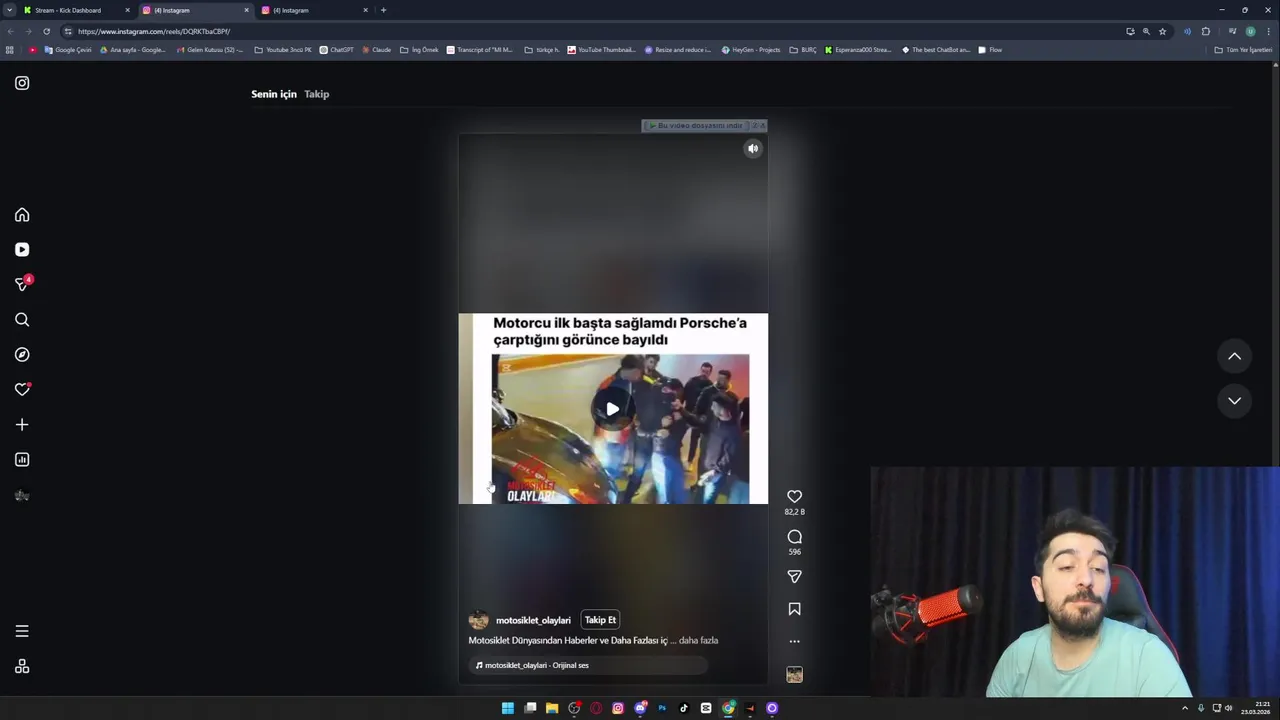Open TikTok from the taskbar
Image resolution: width=1280 pixels, height=720 pixels.
point(684,708)
